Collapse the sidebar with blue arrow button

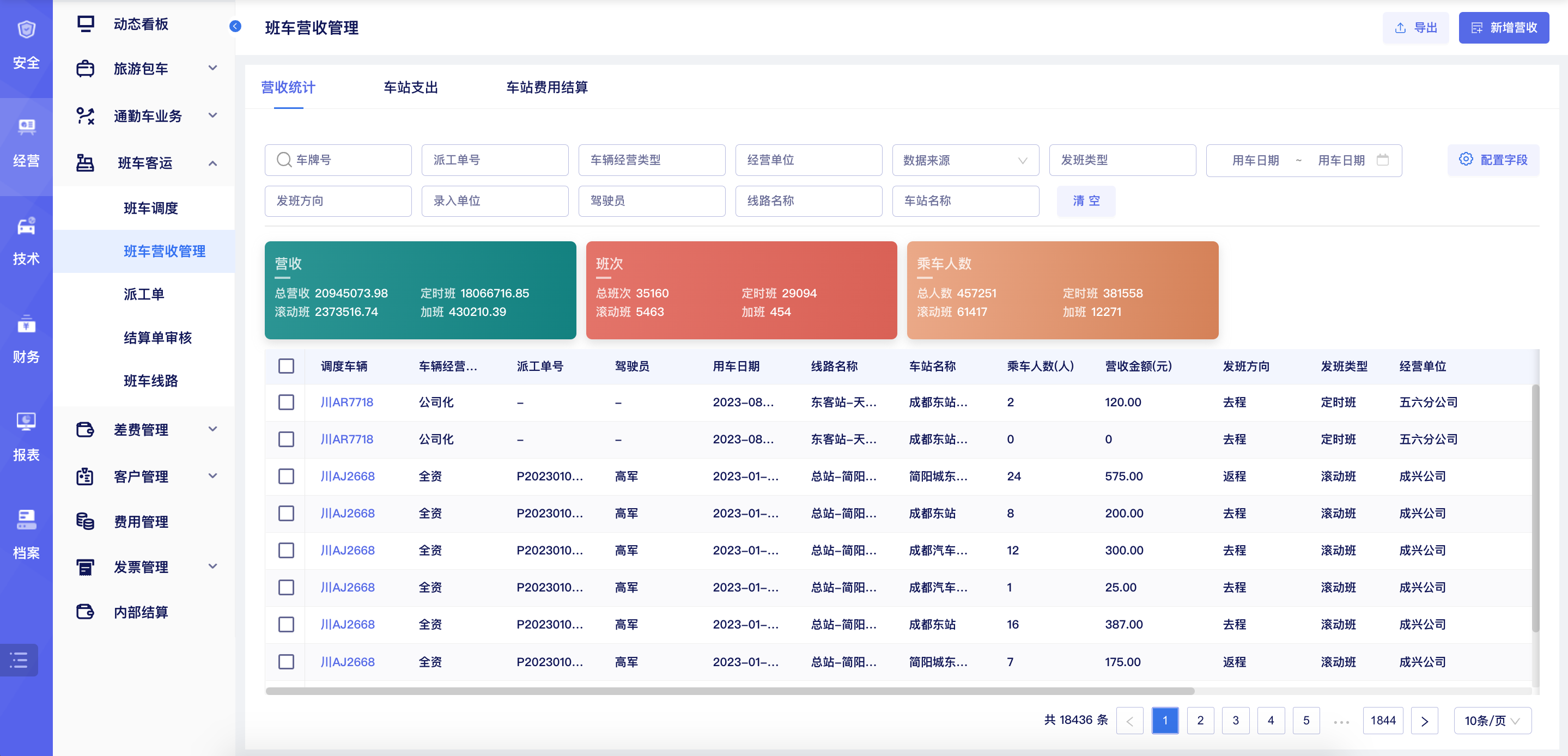pyautogui.click(x=235, y=26)
